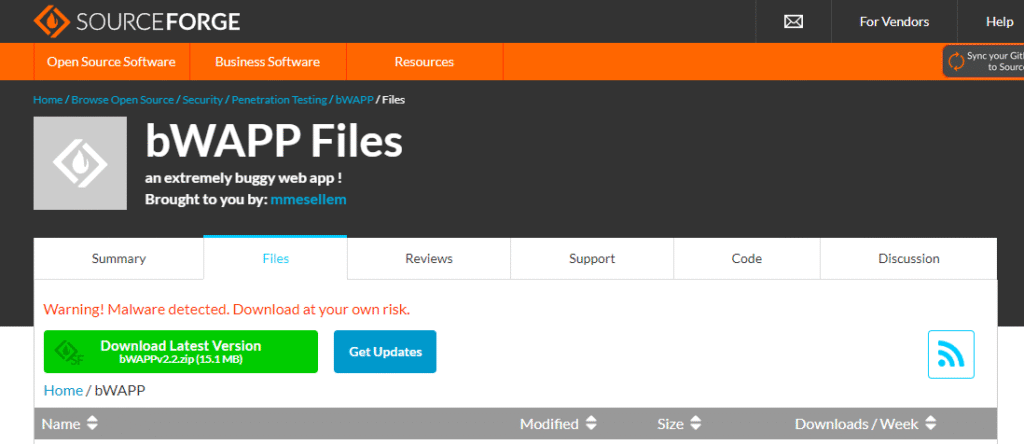The width and height of the screenshot is (1024, 444).
Task: Open the Summary tab
Action: pyautogui.click(x=119, y=258)
